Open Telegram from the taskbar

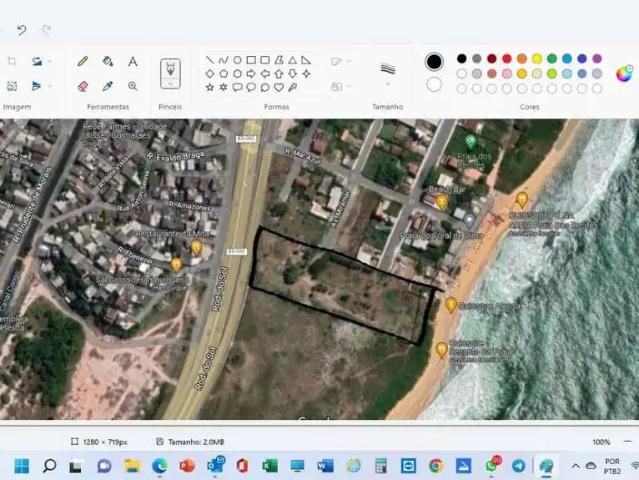518,466
